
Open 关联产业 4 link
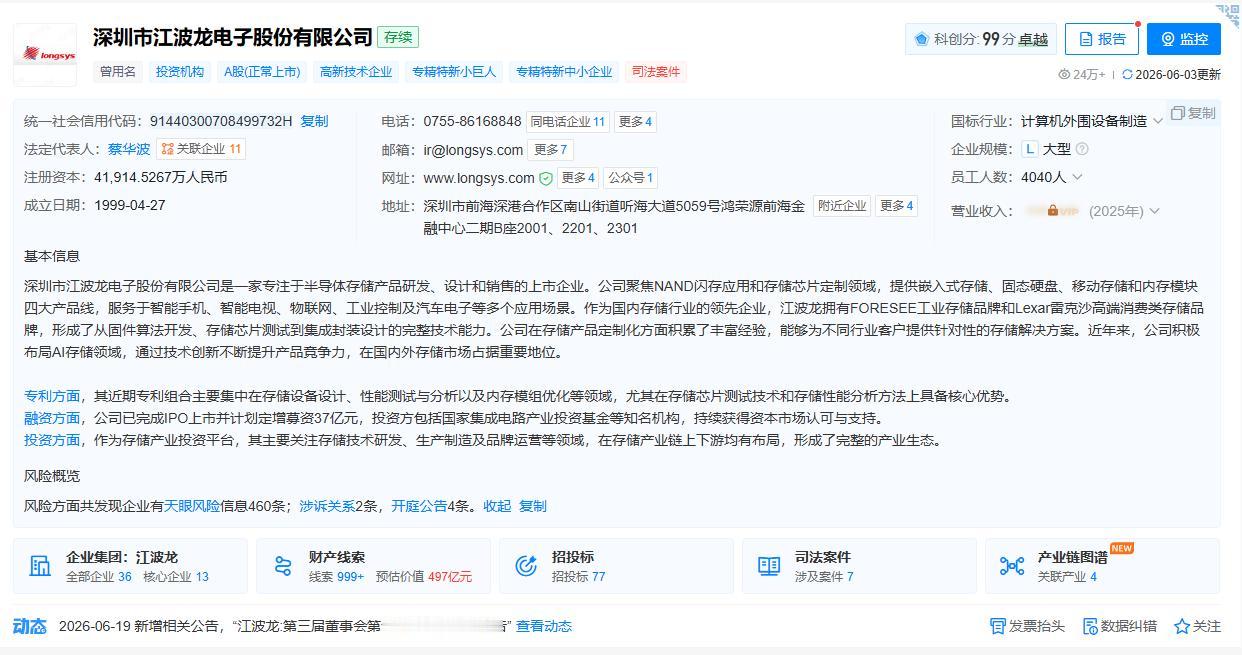(x=1067, y=577)
